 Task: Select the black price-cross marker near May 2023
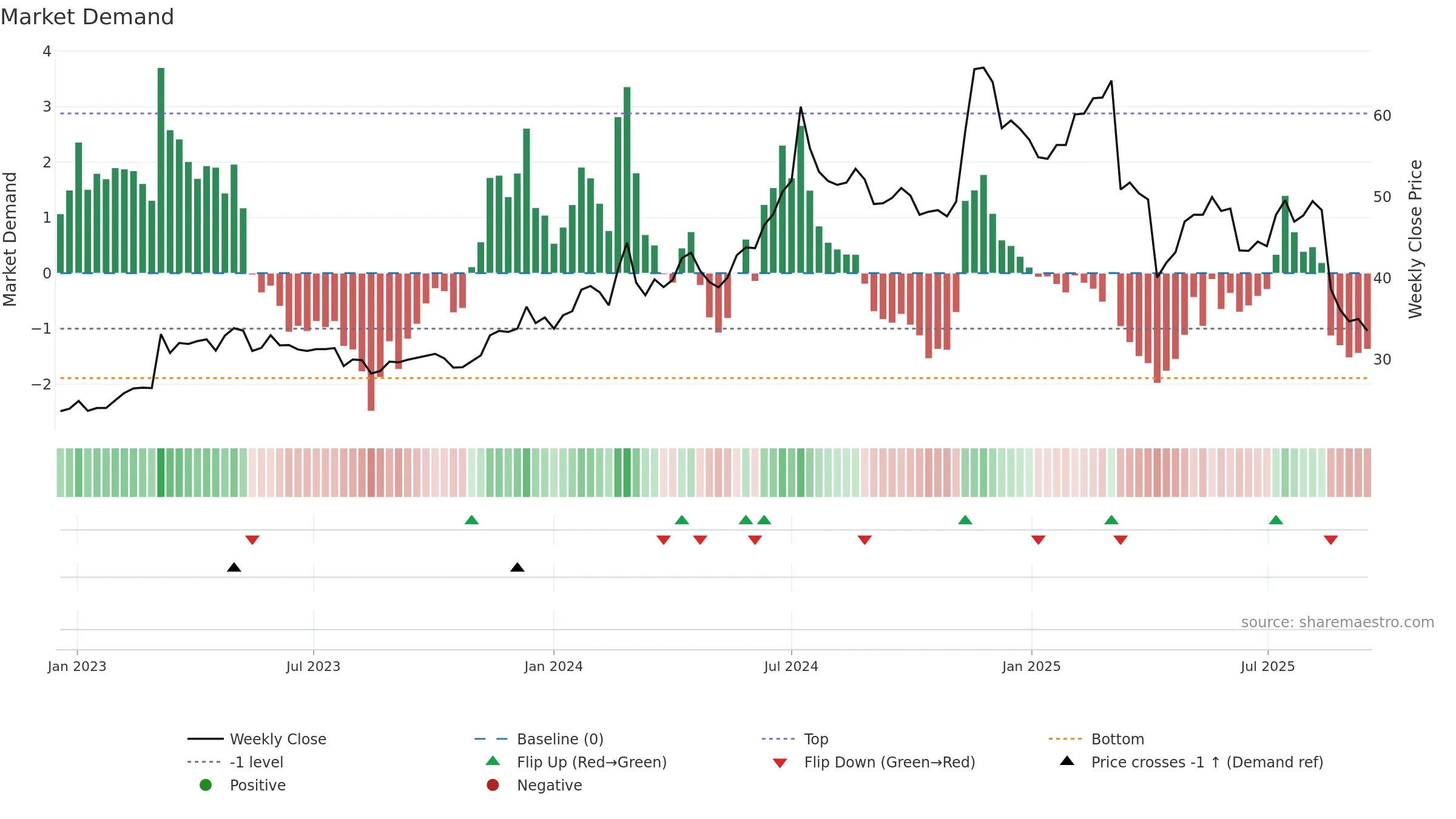[234, 567]
